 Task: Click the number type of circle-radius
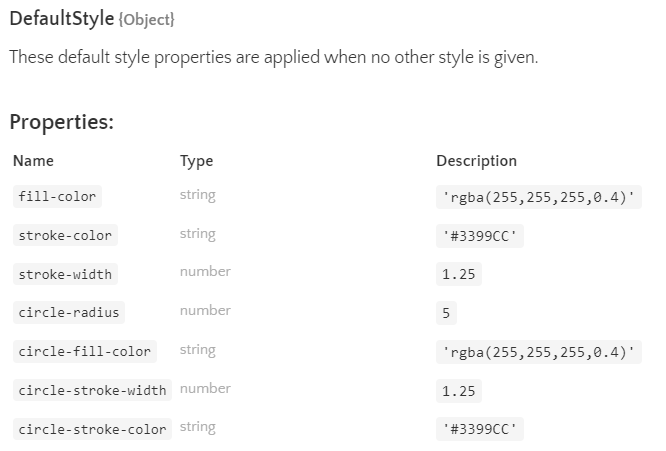205,311
